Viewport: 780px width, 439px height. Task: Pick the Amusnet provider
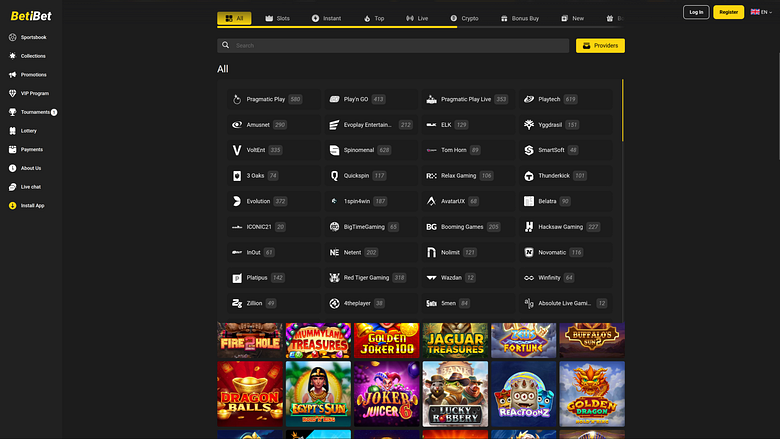click(x=274, y=125)
